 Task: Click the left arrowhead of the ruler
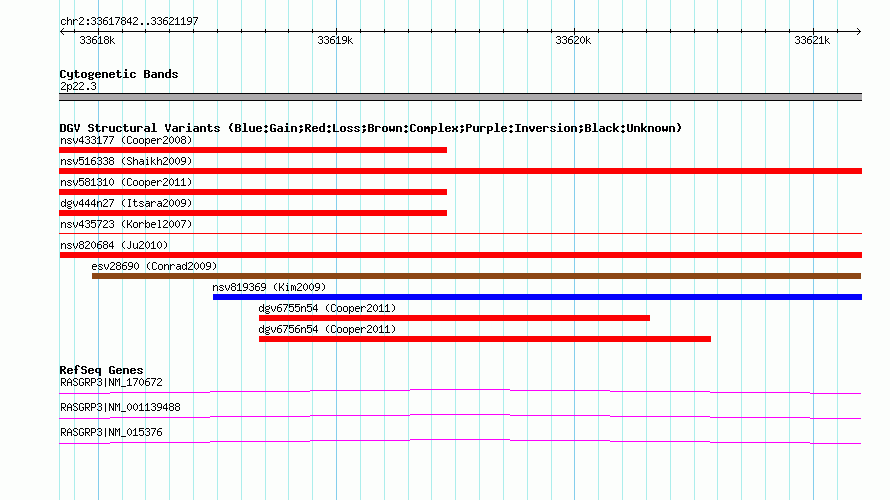point(62,32)
